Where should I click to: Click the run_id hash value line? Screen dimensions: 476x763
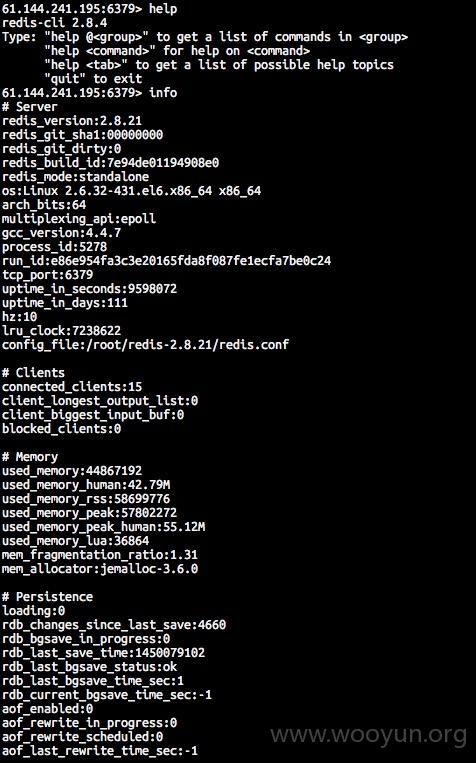pyautogui.click(x=166, y=261)
